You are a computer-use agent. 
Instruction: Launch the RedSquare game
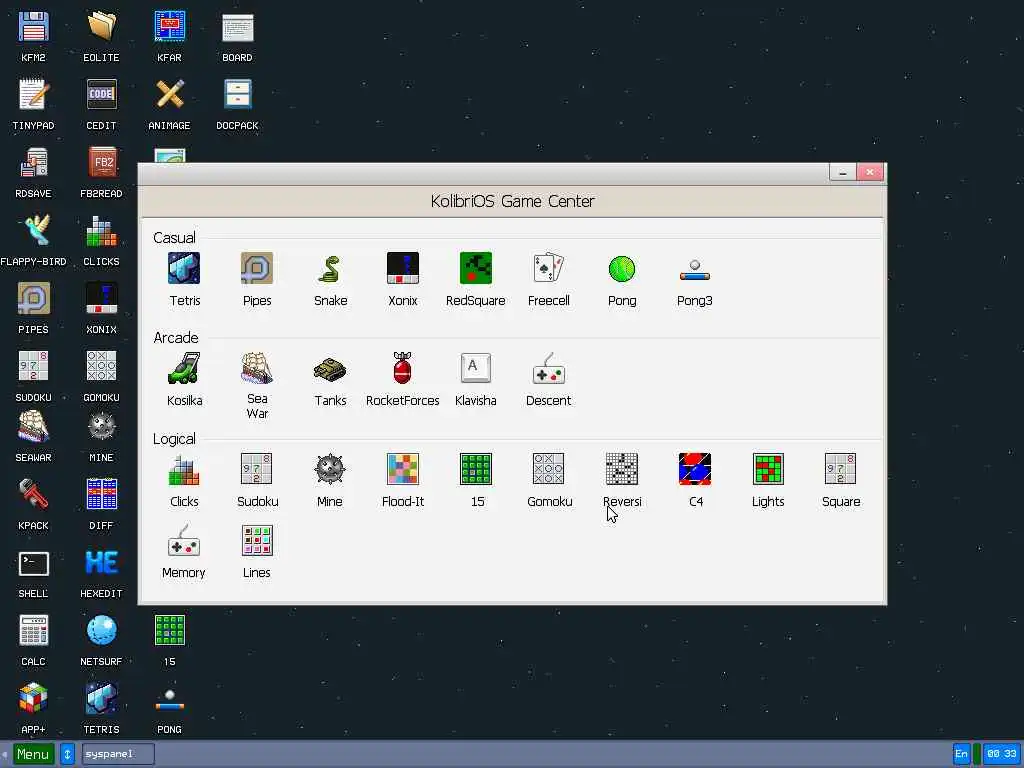tap(475, 268)
